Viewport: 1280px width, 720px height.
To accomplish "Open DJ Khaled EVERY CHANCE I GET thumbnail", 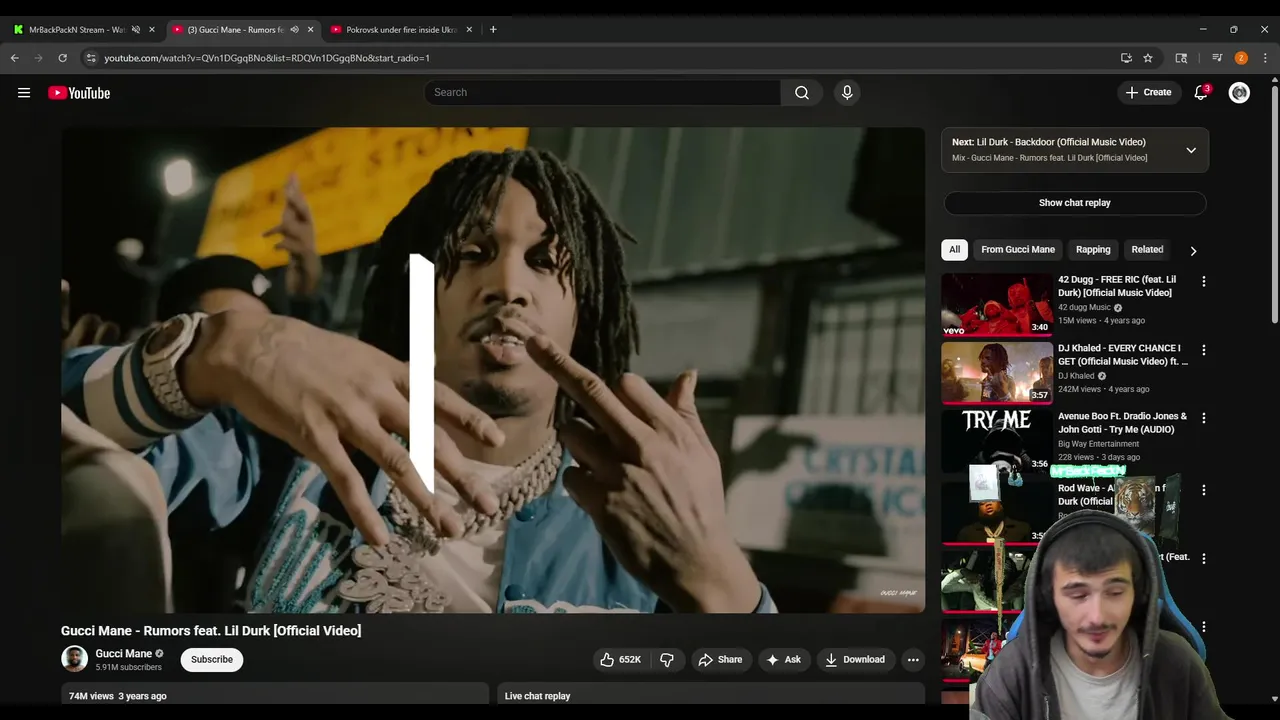I will click(997, 373).
